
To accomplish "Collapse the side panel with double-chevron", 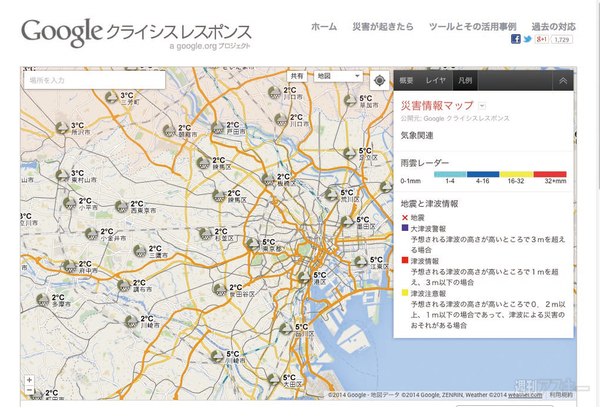I will [563, 81].
